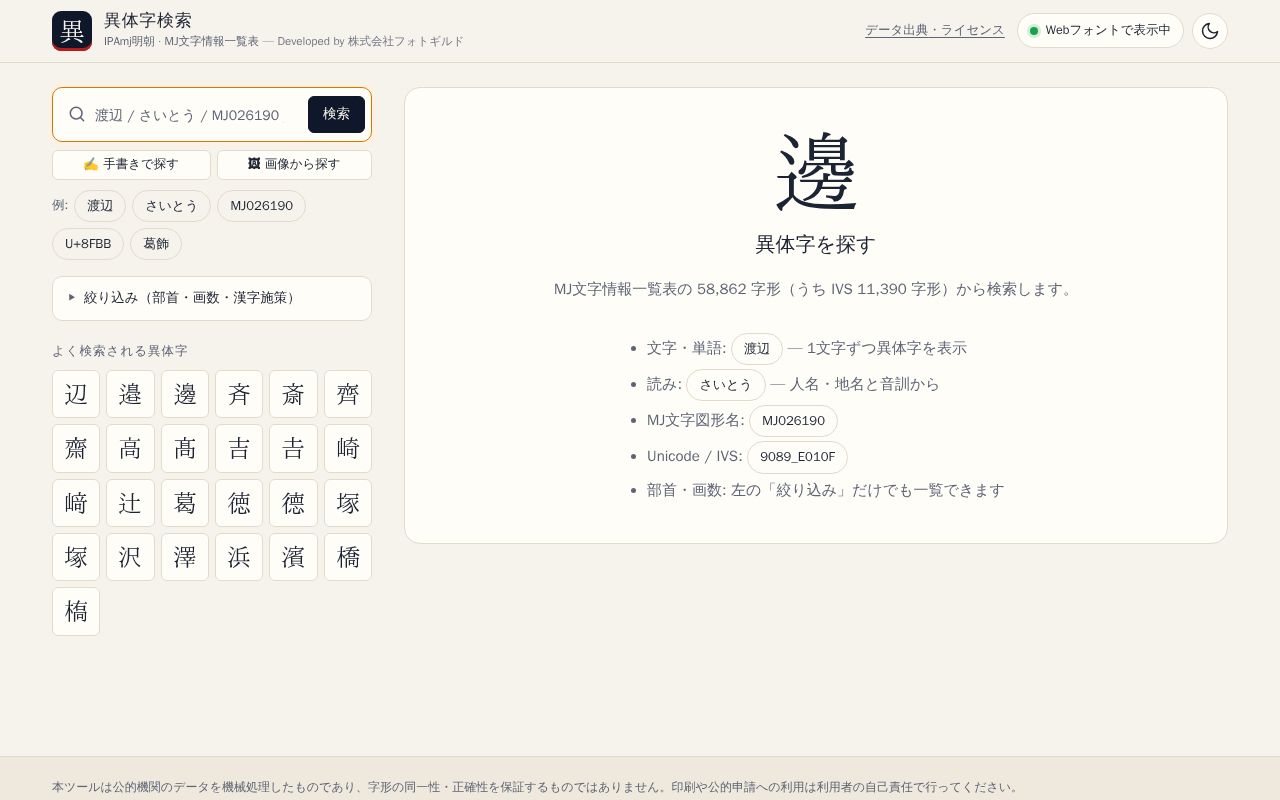Pick the 斉 tile in popular variants
Screen dimensions: 1280x800
239,394
